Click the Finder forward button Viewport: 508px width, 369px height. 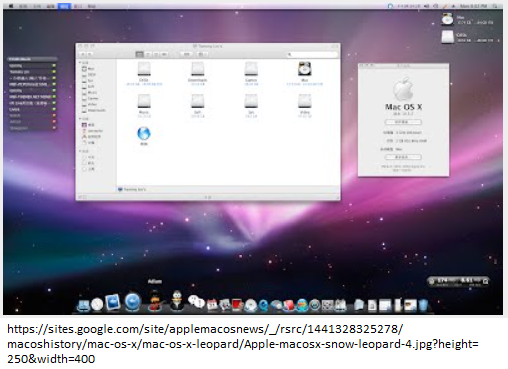(90, 54)
